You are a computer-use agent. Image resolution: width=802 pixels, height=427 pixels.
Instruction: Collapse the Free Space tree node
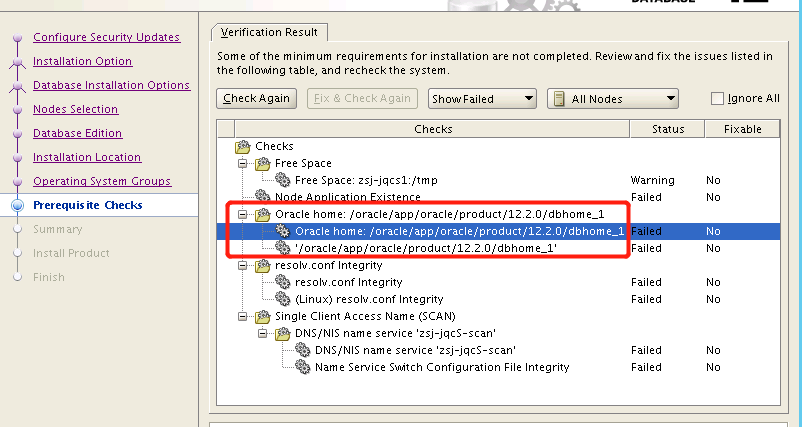coord(241,164)
